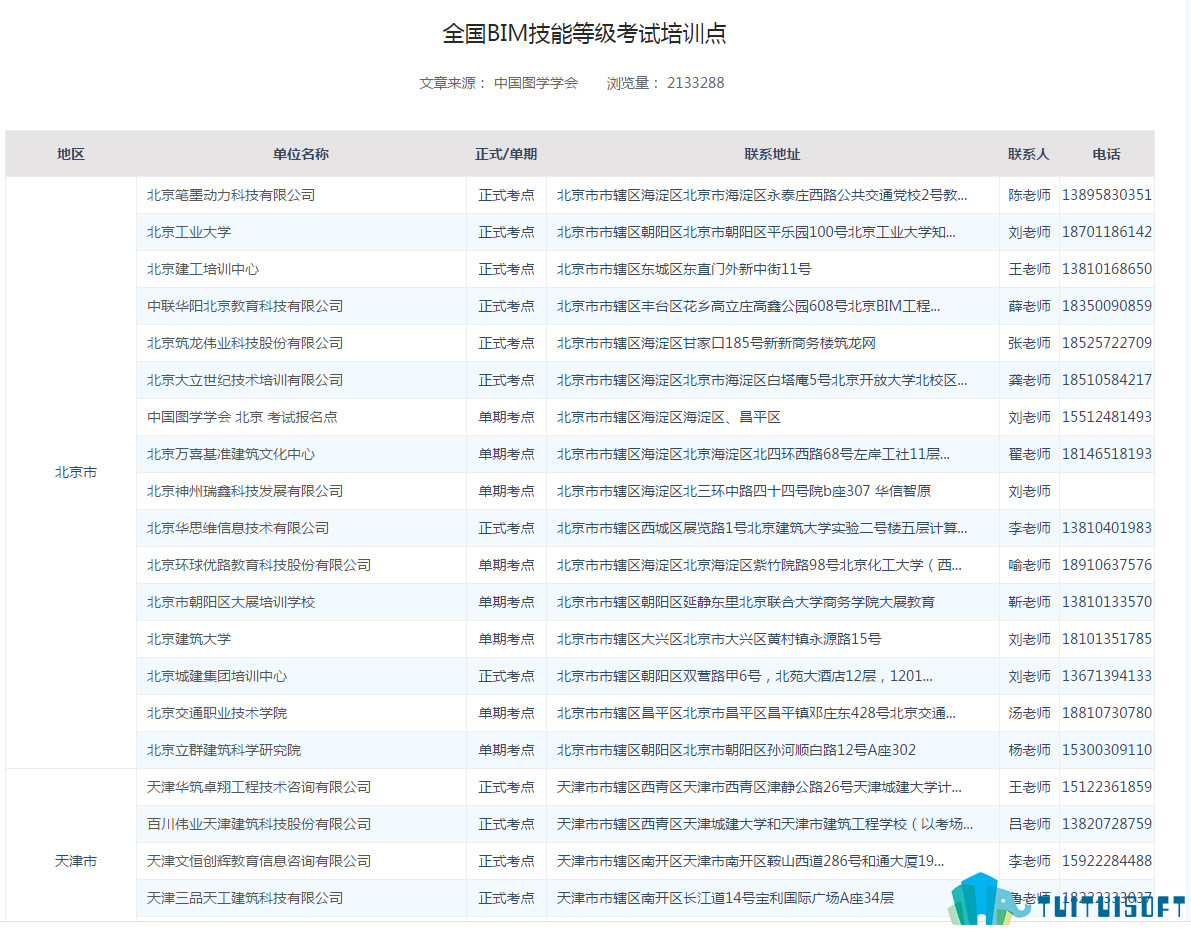The width and height of the screenshot is (1191, 934).
Task: Click the 地区 column header
Action: [x=71, y=154]
